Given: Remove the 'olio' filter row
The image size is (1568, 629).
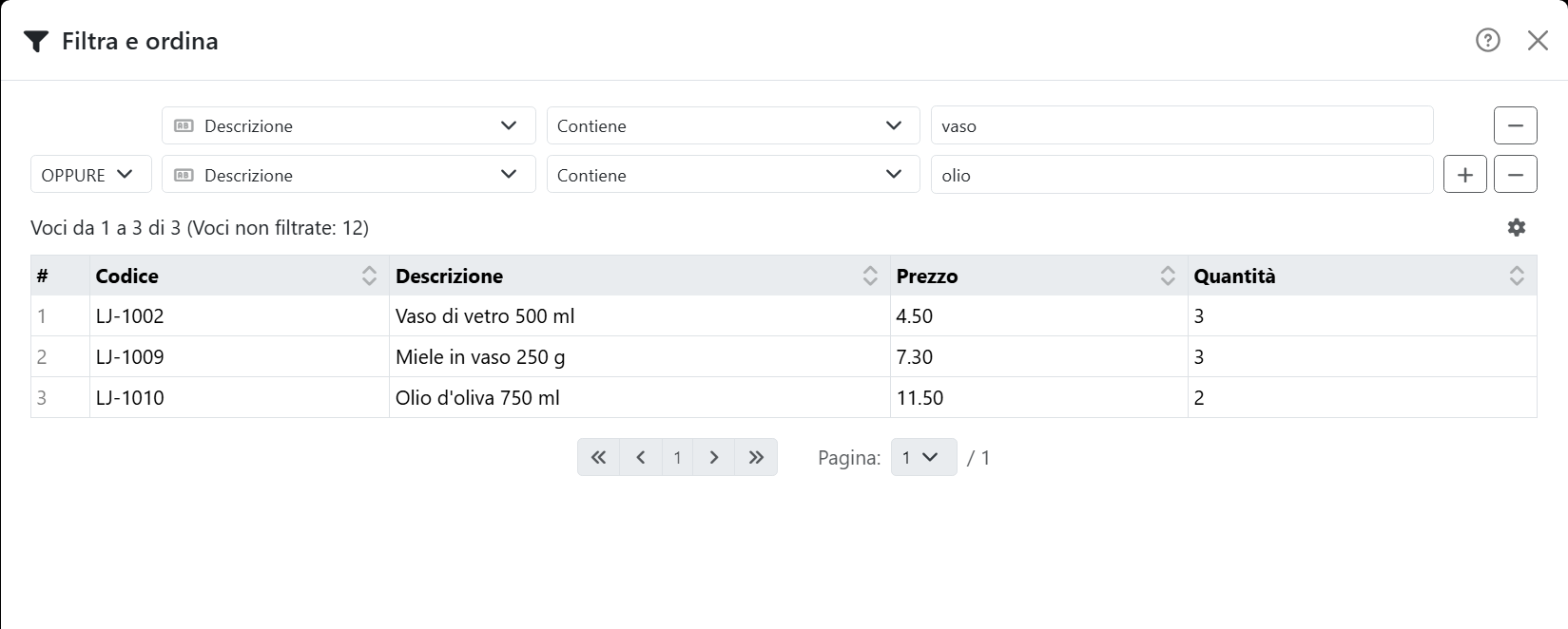Looking at the screenshot, I should tap(1516, 175).
